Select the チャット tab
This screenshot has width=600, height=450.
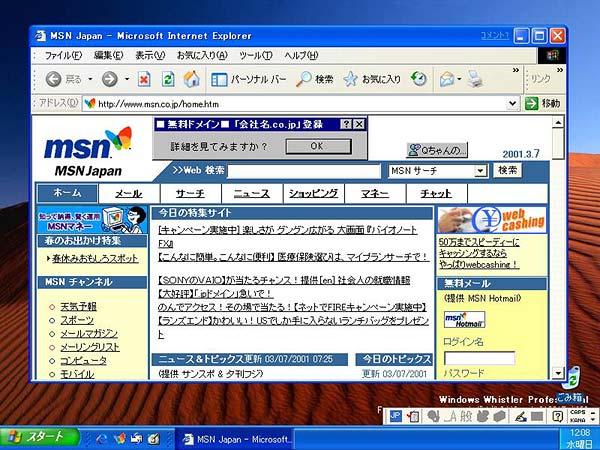(436, 194)
